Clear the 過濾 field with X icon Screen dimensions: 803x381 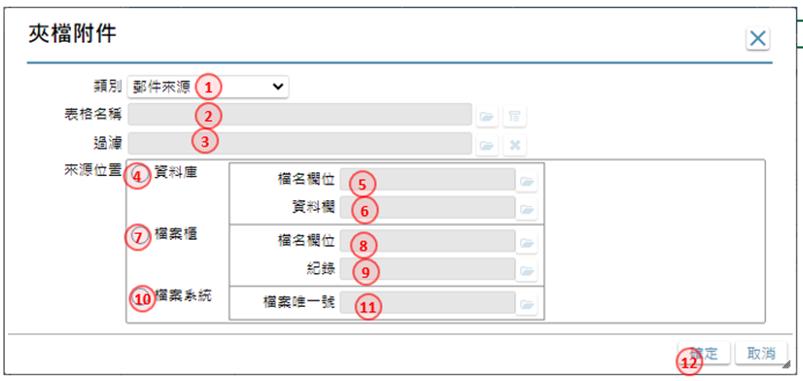coord(514,145)
